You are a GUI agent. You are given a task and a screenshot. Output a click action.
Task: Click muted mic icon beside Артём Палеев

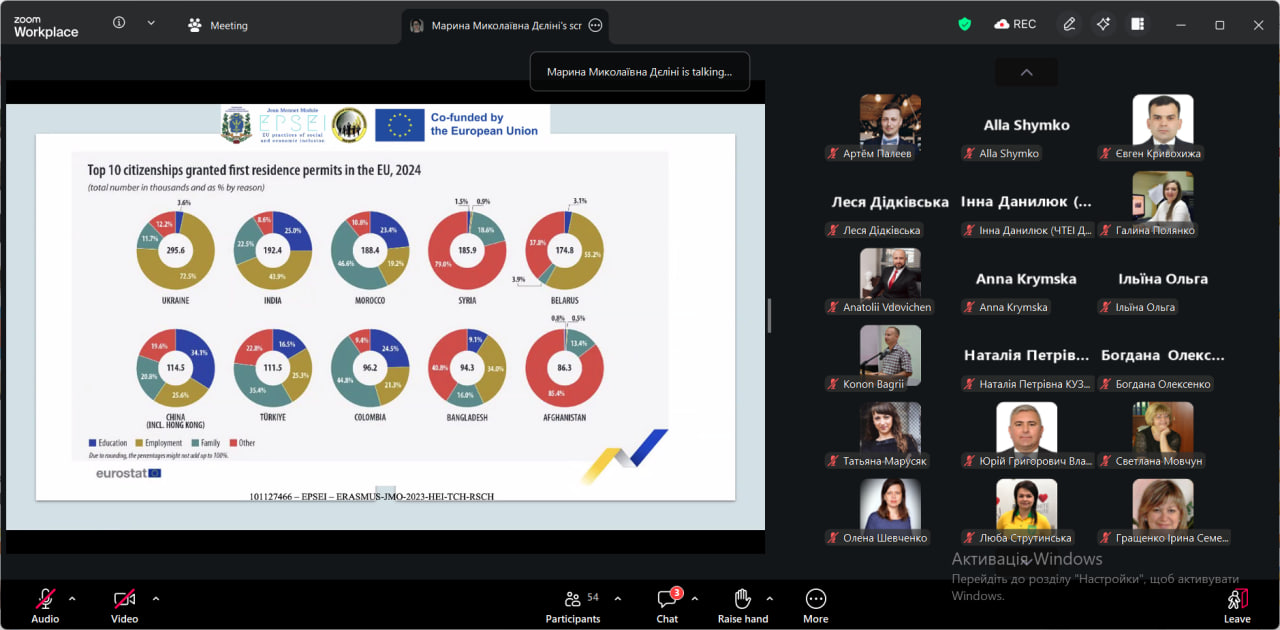point(832,153)
